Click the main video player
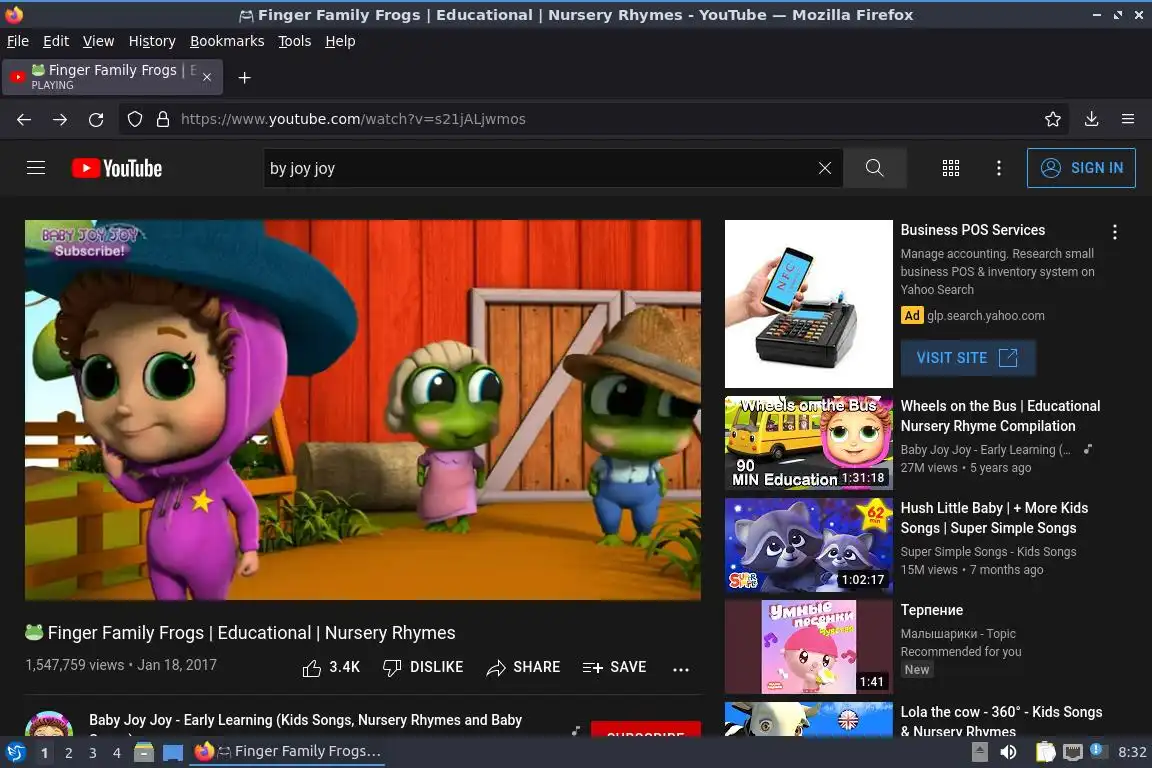The image size is (1152, 768). [x=363, y=409]
